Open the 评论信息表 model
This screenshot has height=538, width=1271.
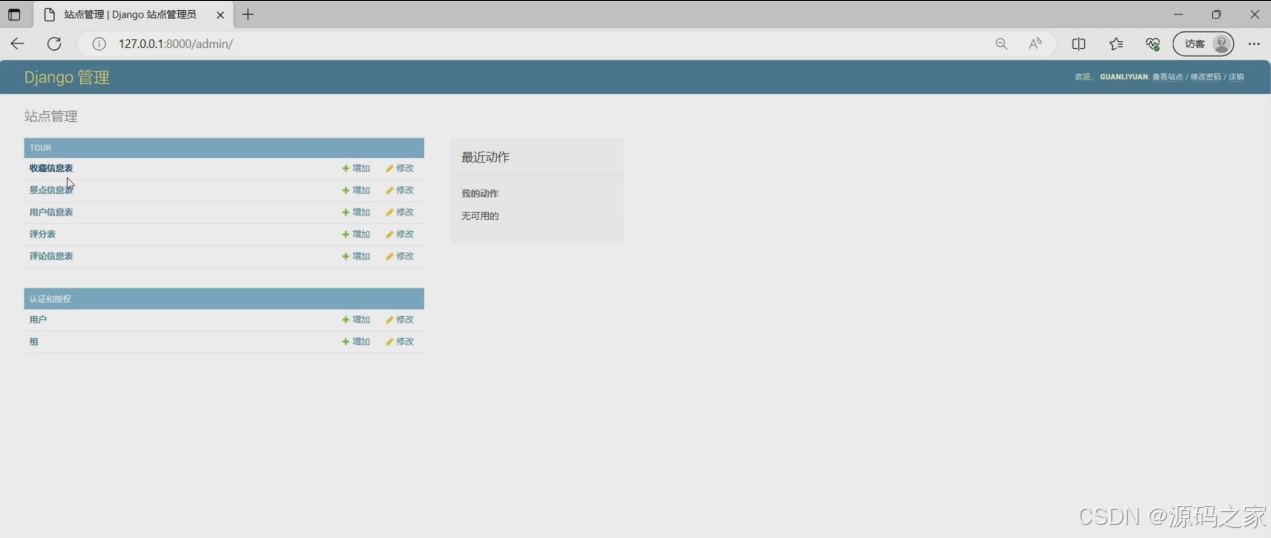[x=51, y=256]
